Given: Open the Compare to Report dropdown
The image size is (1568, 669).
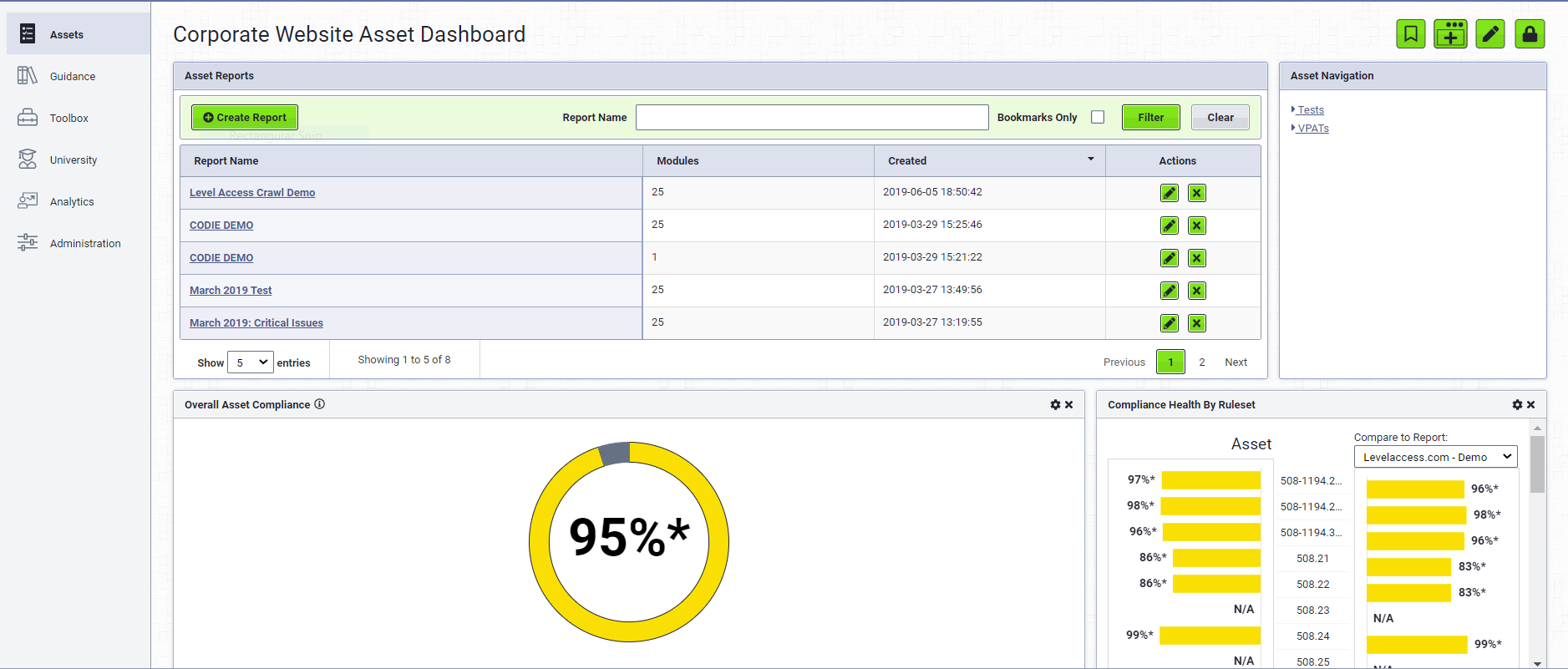Looking at the screenshot, I should 1435,457.
